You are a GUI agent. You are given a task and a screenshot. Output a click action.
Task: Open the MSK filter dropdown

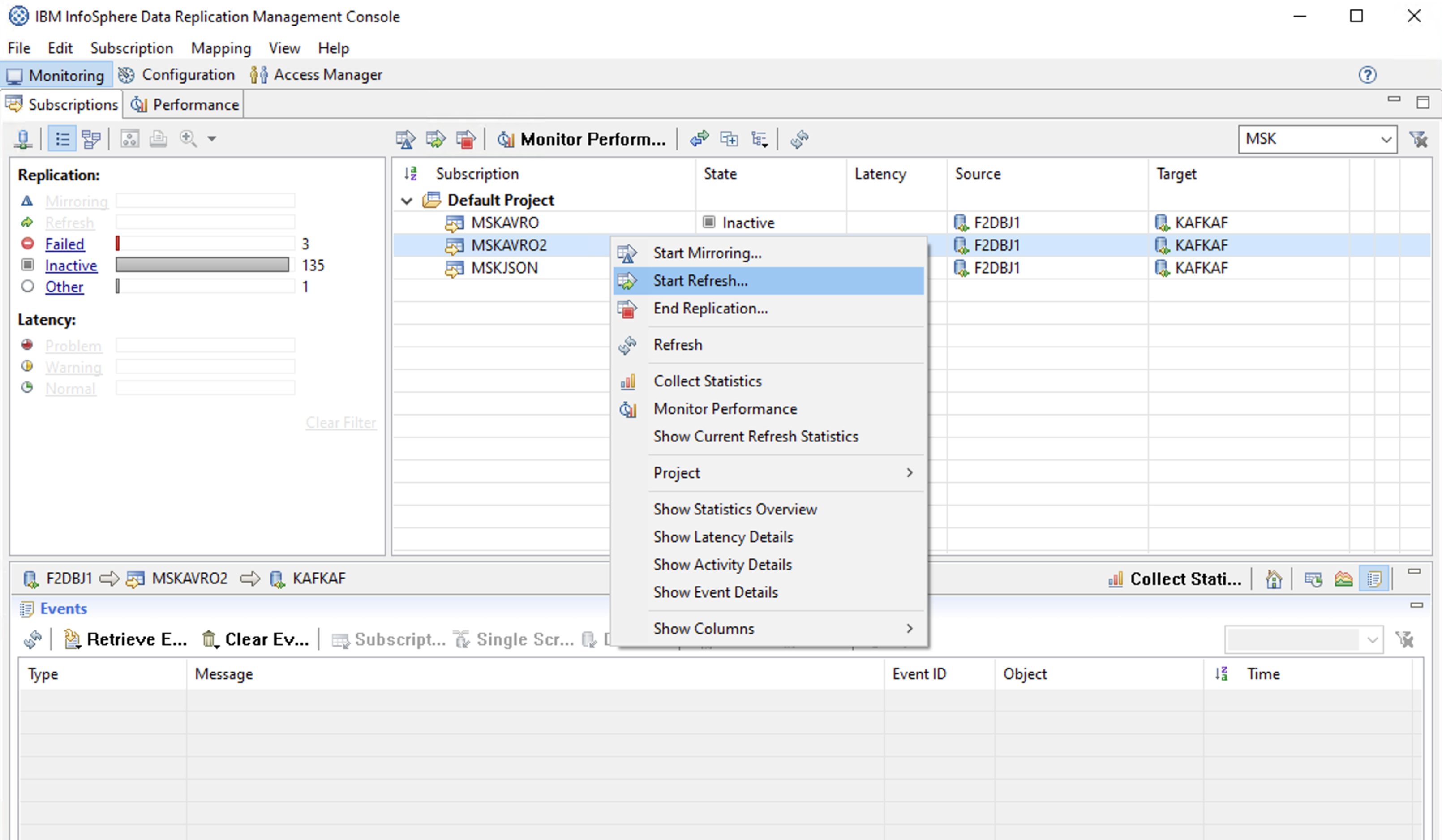coord(1386,139)
